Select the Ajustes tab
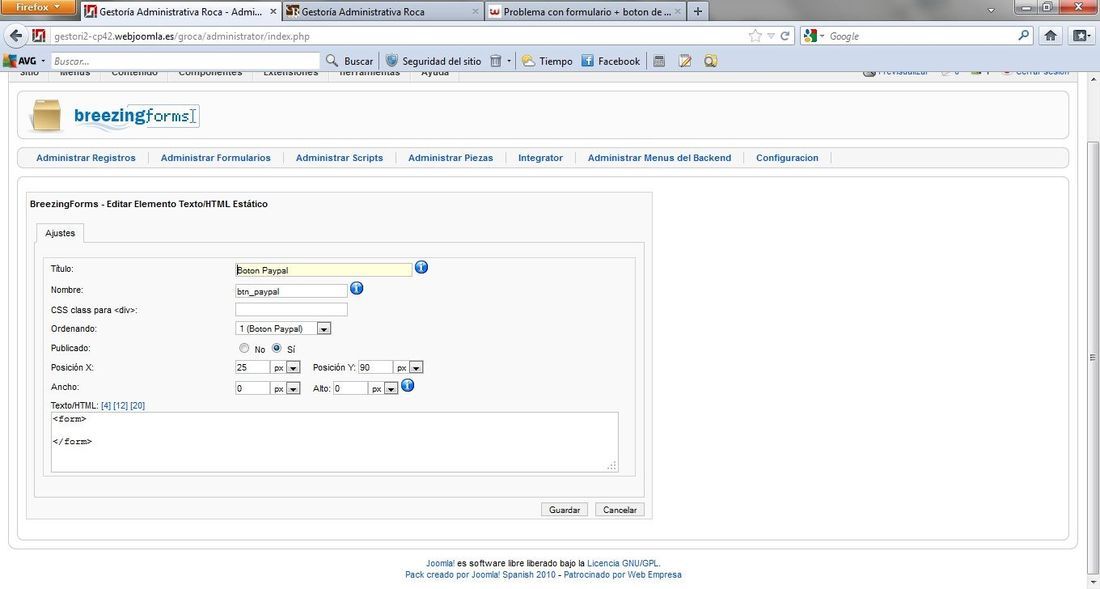Viewport: 1100px width, 589px height. point(60,233)
